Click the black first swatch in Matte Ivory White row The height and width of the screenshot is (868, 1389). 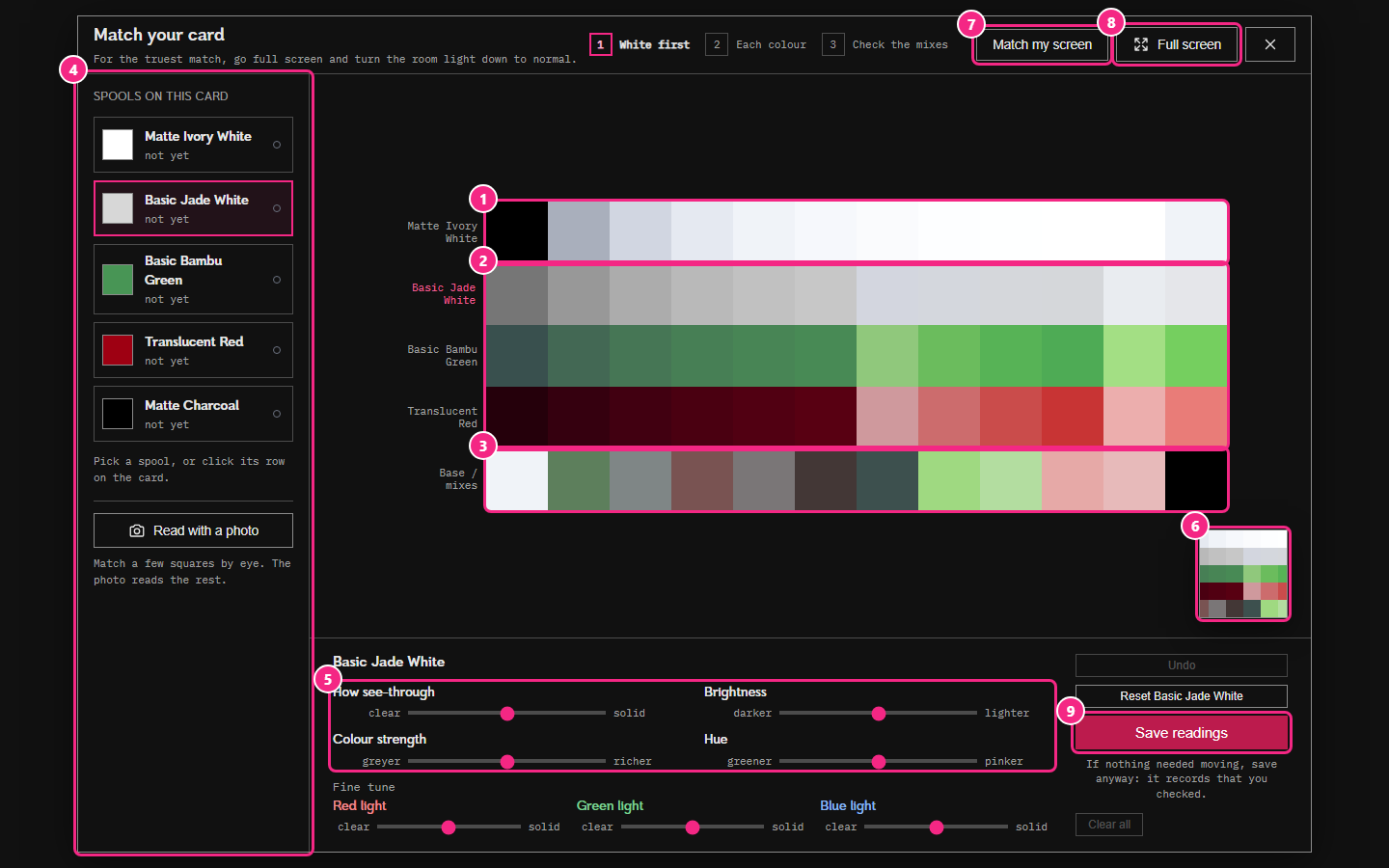pyautogui.click(x=517, y=232)
